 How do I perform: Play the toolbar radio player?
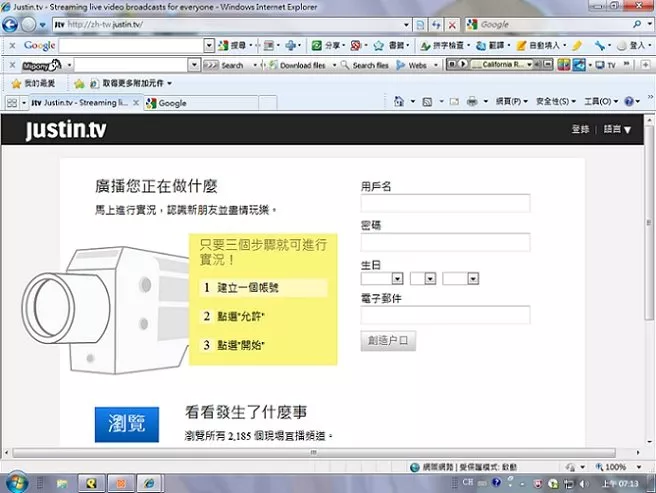[x=463, y=64]
